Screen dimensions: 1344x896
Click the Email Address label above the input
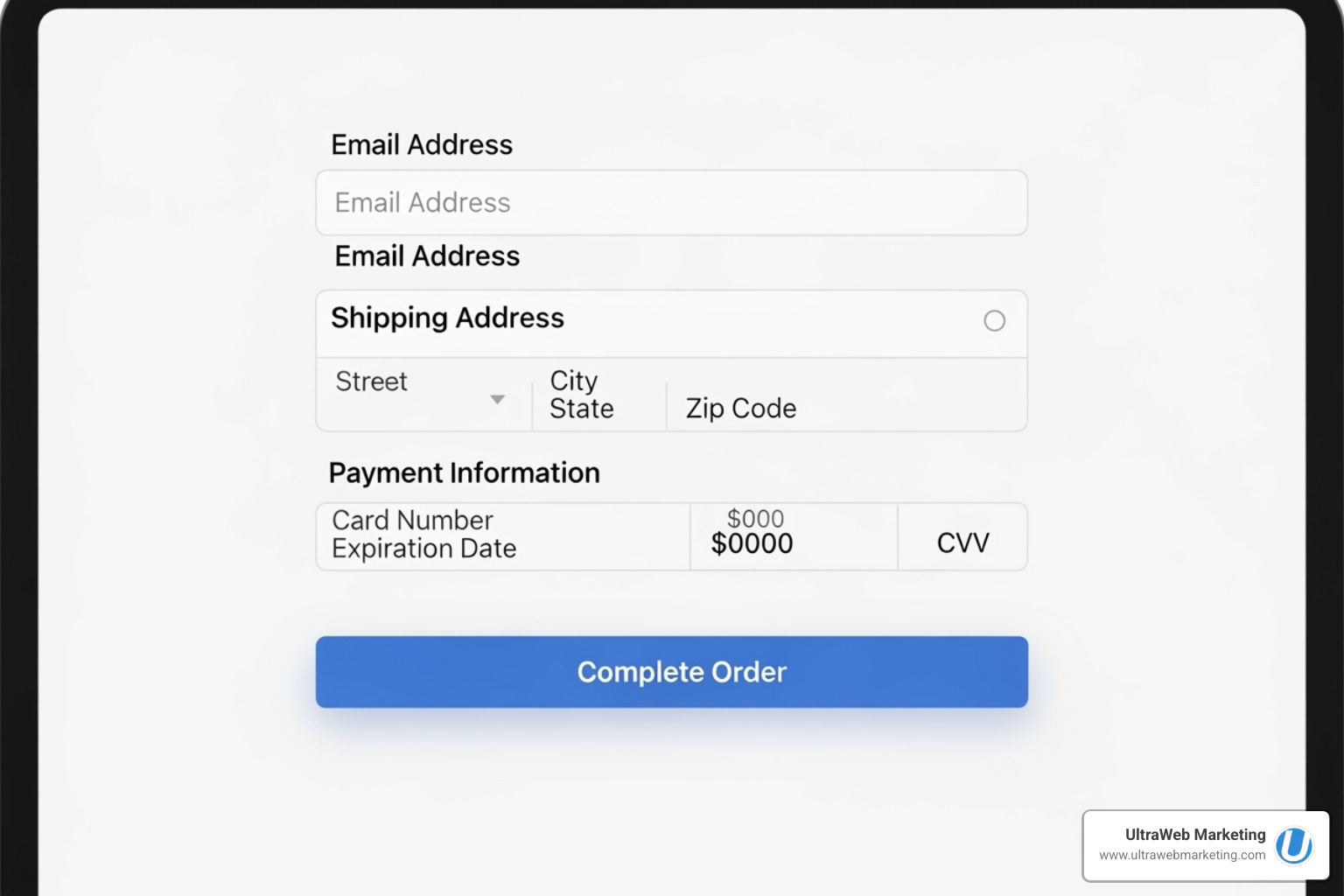[x=422, y=144]
